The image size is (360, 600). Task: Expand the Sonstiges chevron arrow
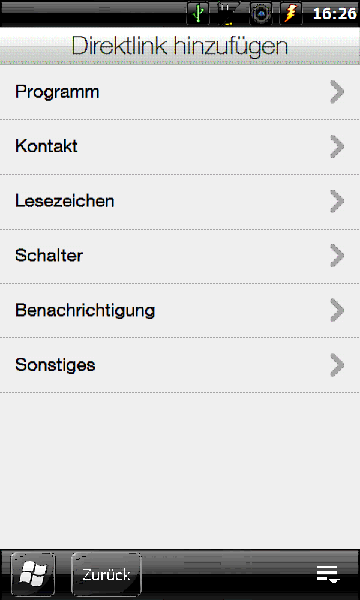click(x=337, y=365)
